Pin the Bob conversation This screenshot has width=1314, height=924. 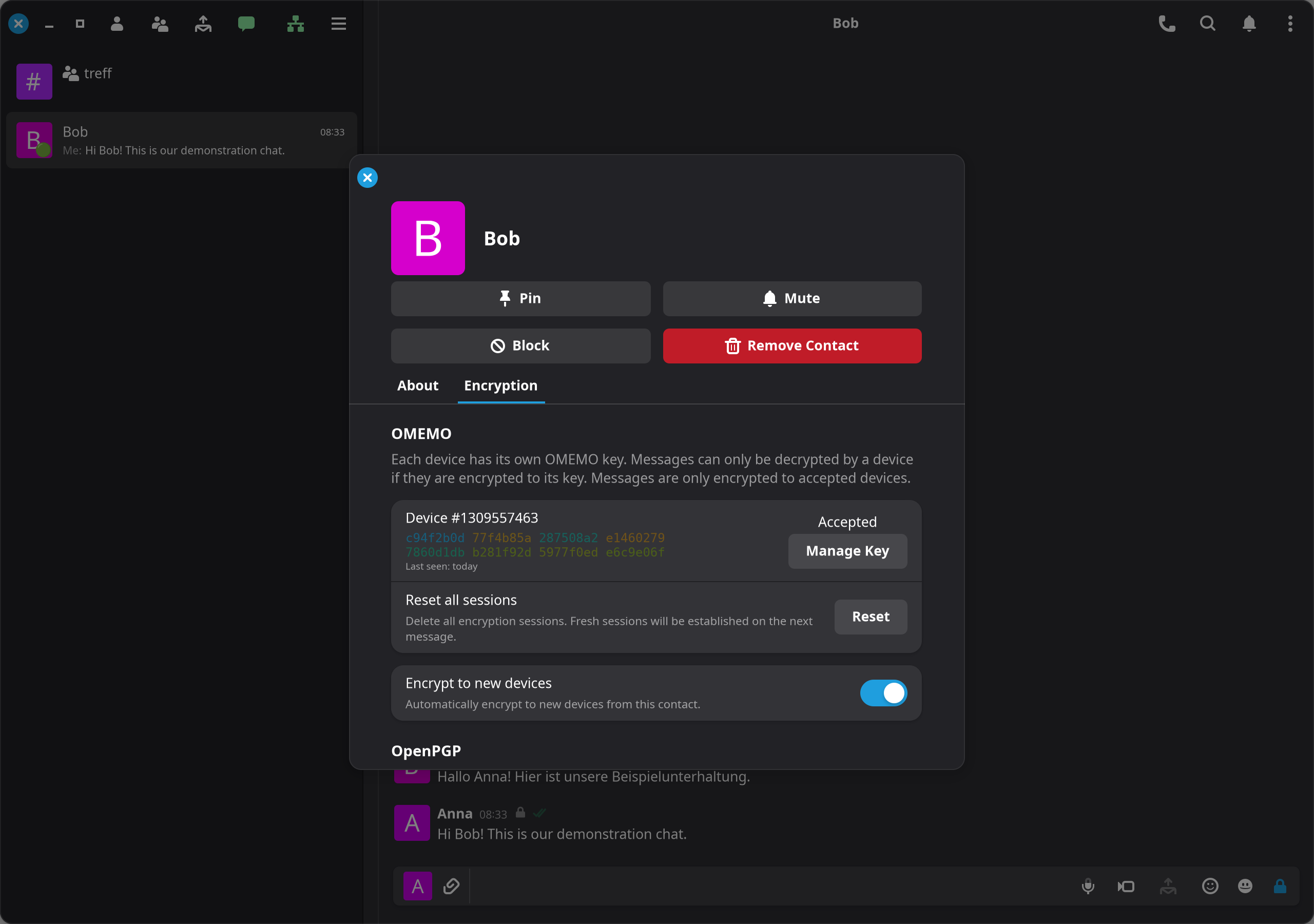pos(521,298)
